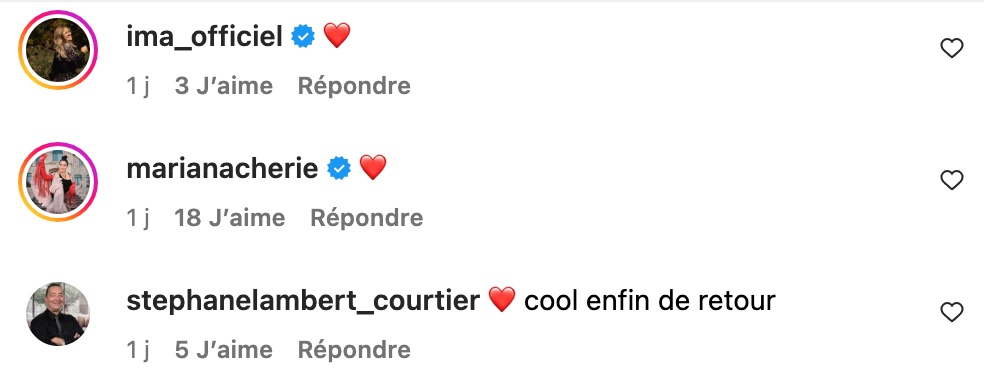Screen dimensions: 984x380
Task: Click the '1 j' timestamp on ima_officiel's comment
Action: pos(137,86)
